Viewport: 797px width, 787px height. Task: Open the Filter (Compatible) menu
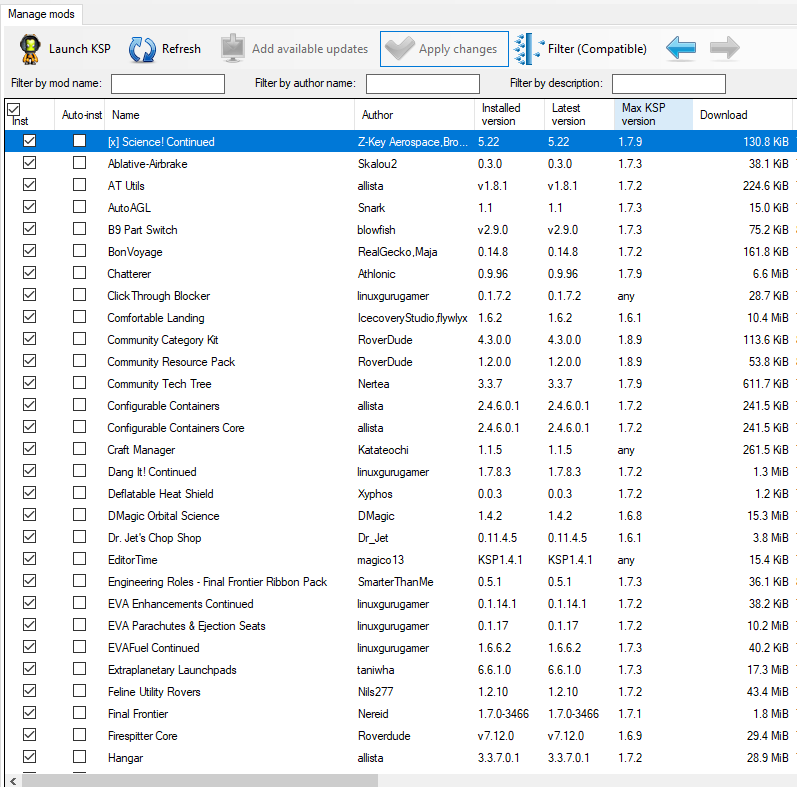pyautogui.click(x=580, y=49)
